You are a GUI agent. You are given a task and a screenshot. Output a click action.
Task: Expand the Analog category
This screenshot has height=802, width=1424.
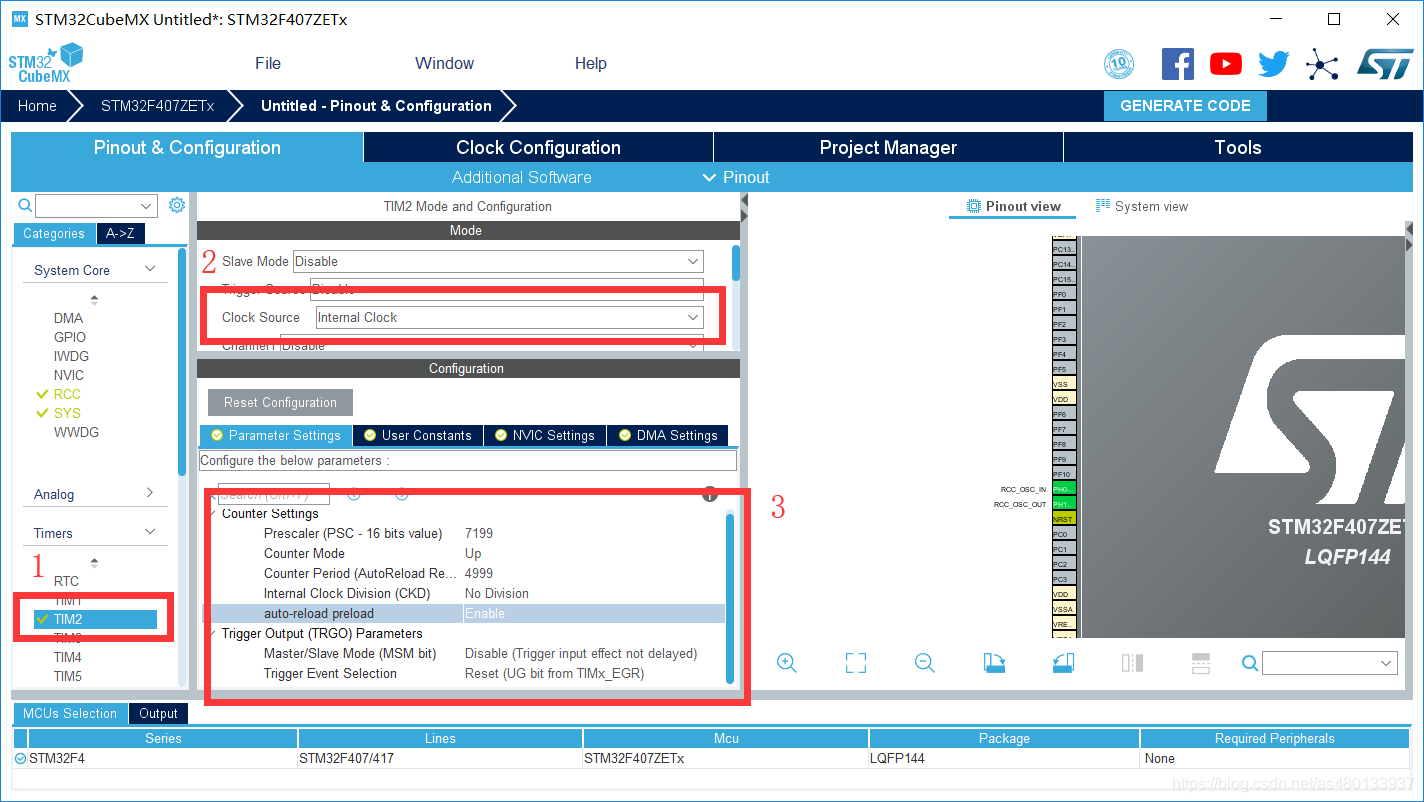tap(150, 493)
